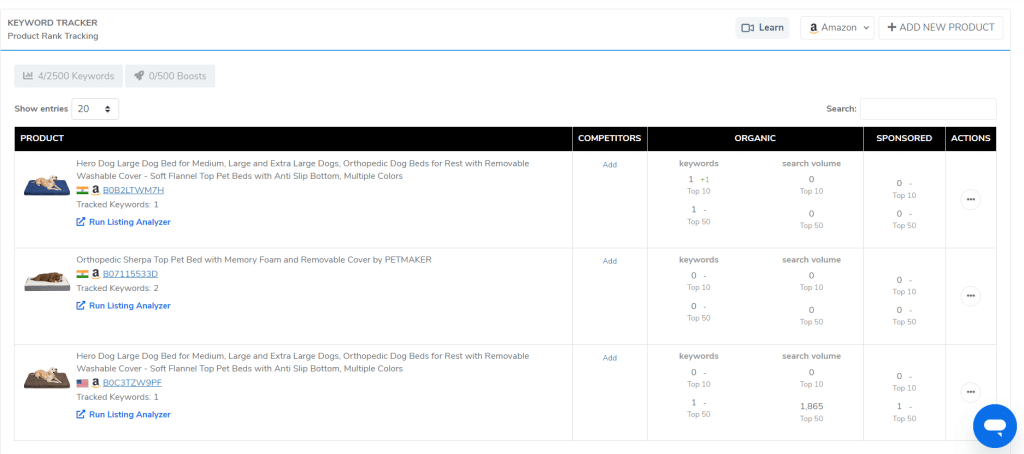This screenshot has height=454, width=1024.
Task: Click the blue dog bed thumbnail
Action: tap(47, 186)
